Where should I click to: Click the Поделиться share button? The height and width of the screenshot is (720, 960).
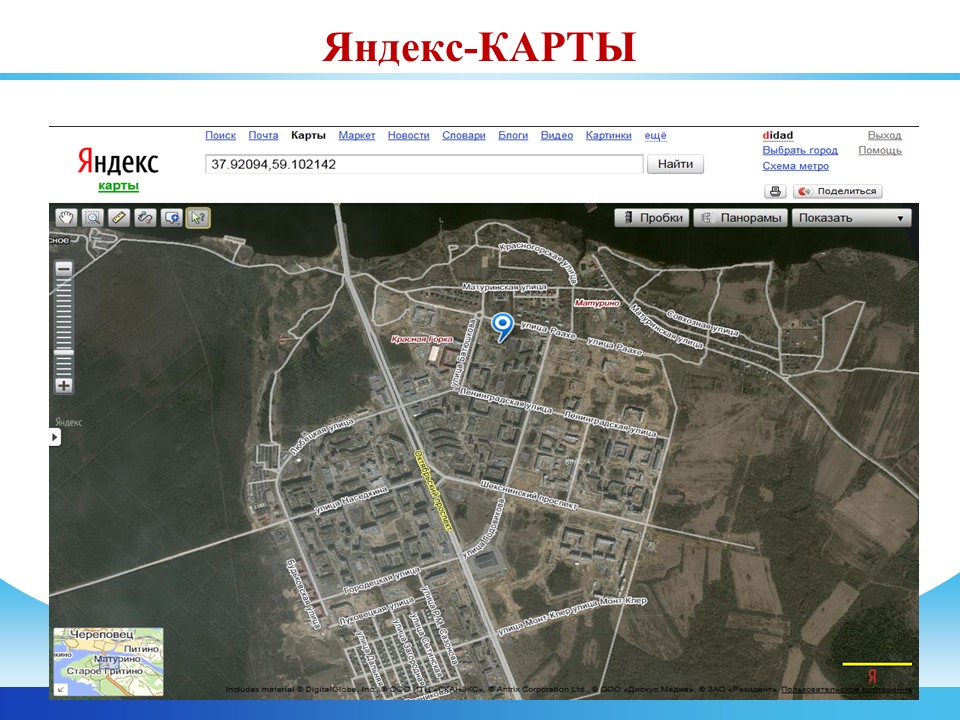[x=838, y=191]
